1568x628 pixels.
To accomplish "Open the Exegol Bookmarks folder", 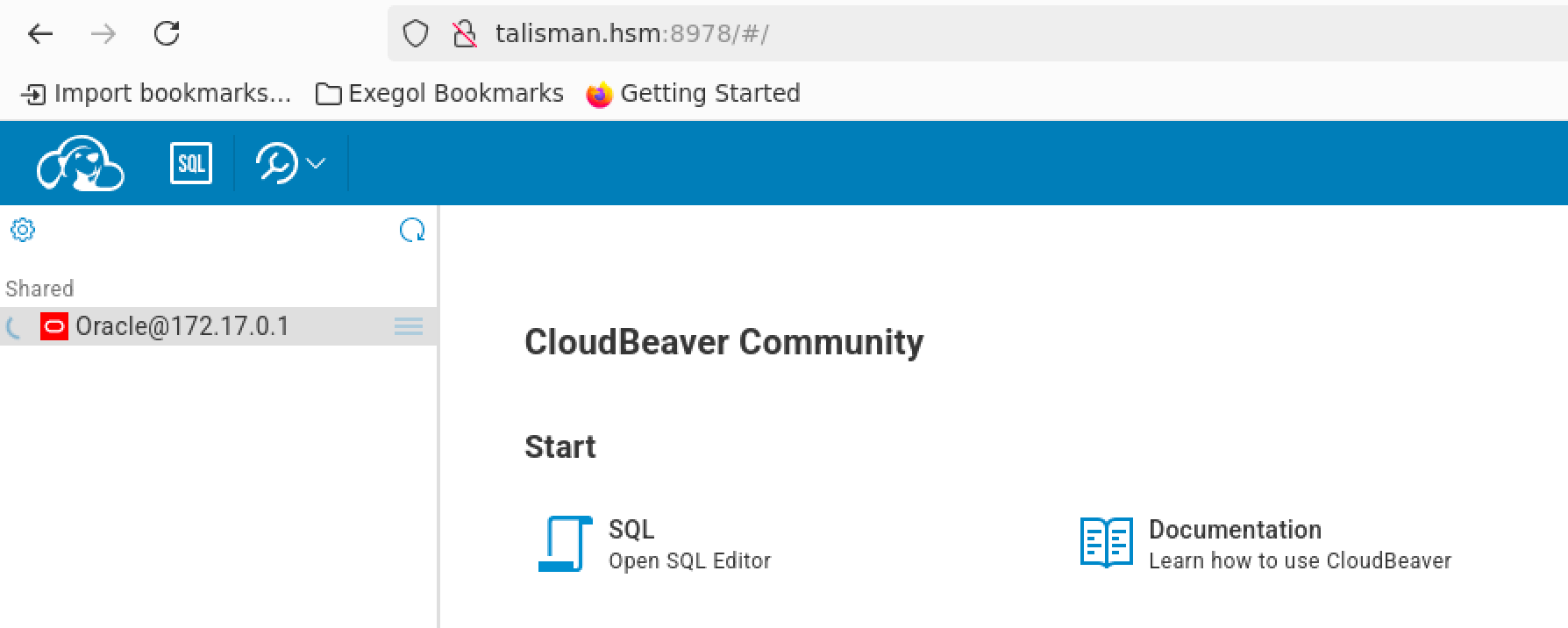I will [440, 93].
